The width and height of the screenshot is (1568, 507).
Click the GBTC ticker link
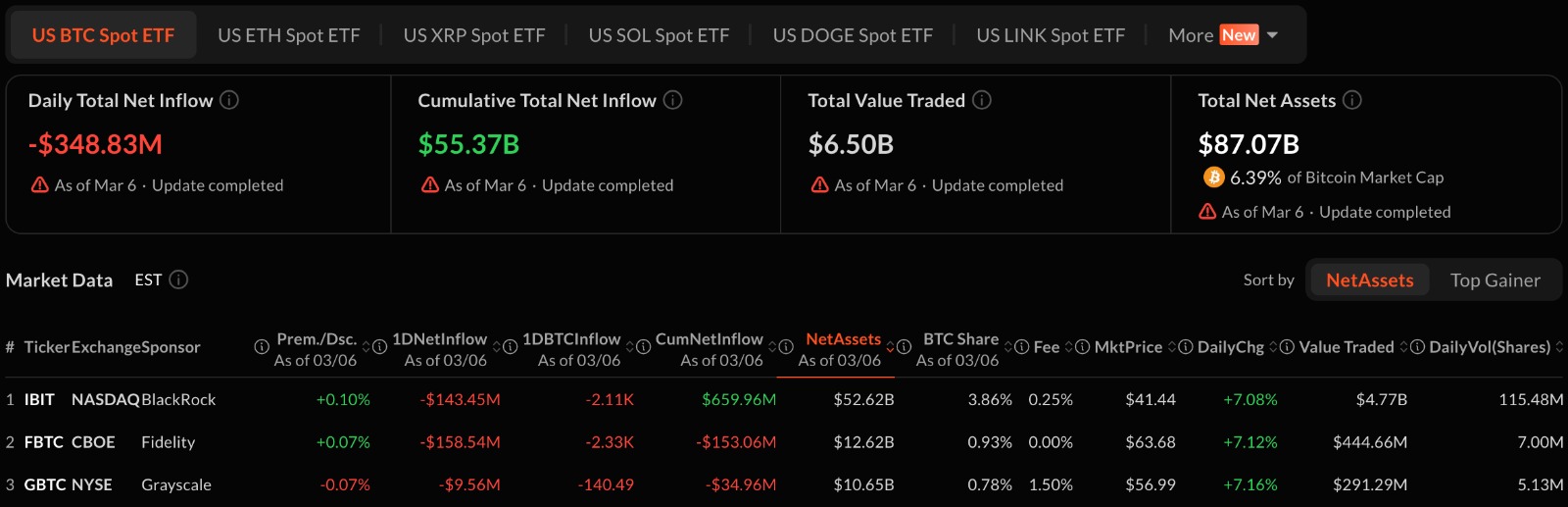pos(44,485)
